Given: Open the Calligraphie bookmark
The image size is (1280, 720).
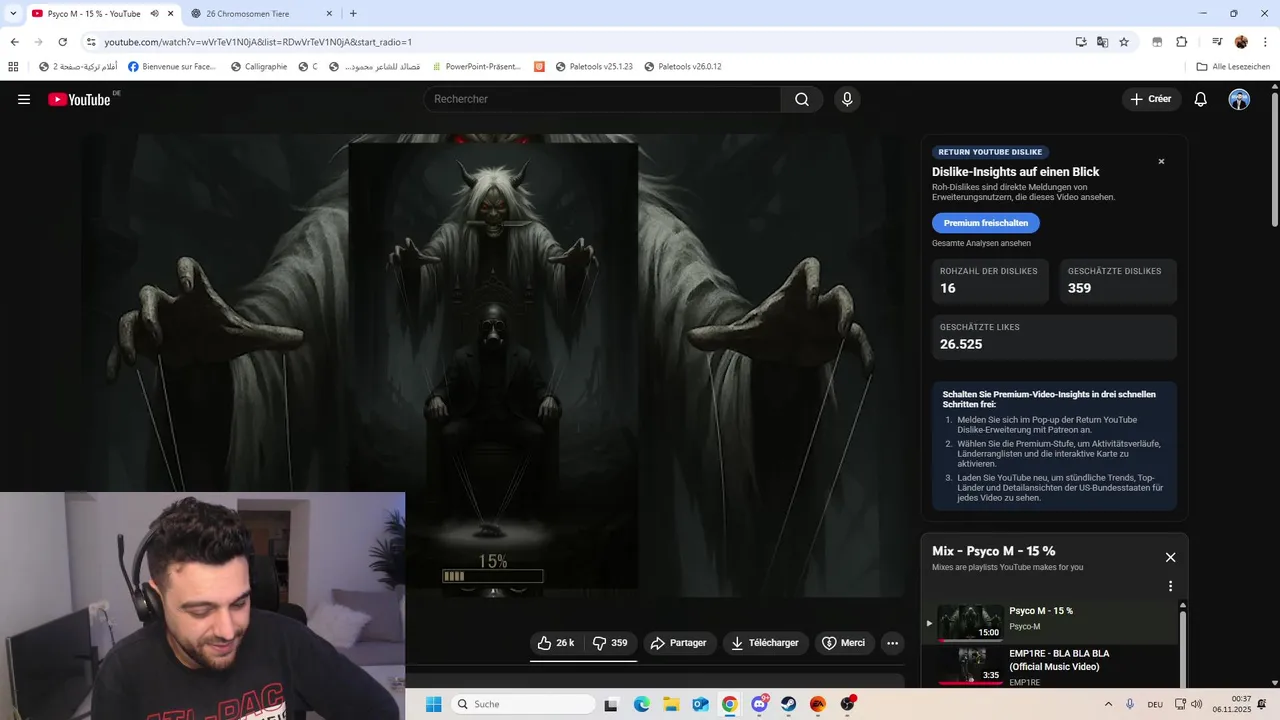Looking at the screenshot, I should (x=259, y=67).
